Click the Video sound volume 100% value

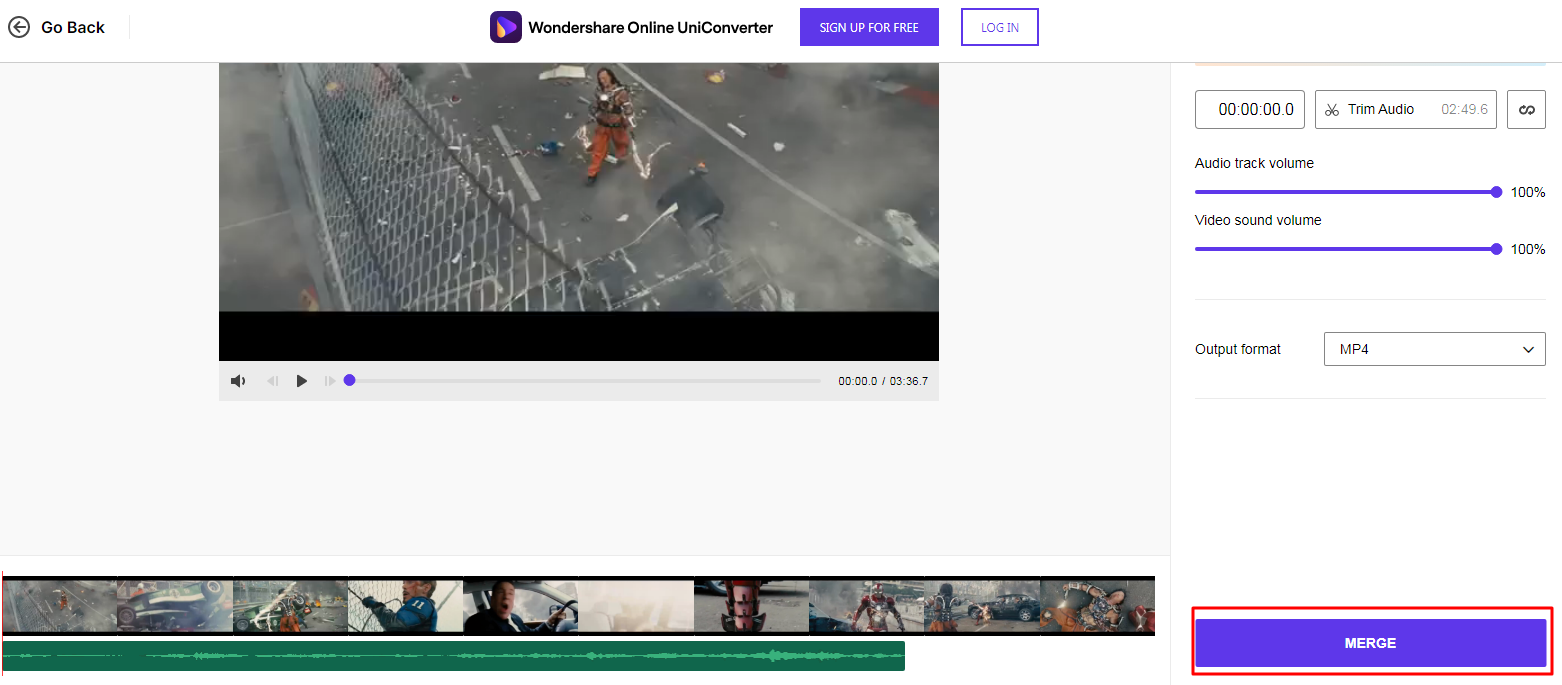[x=1528, y=249]
